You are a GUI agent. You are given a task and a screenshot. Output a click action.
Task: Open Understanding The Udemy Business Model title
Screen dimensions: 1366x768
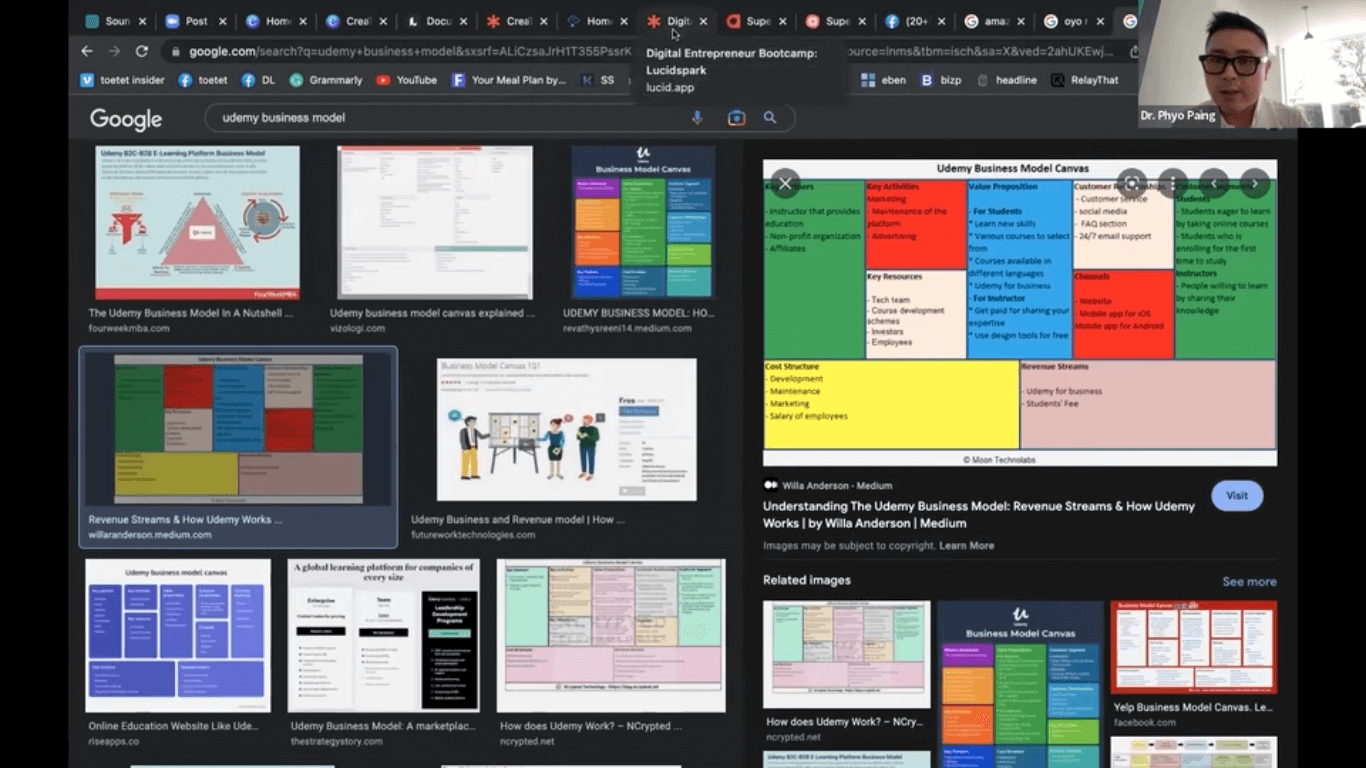pos(979,514)
